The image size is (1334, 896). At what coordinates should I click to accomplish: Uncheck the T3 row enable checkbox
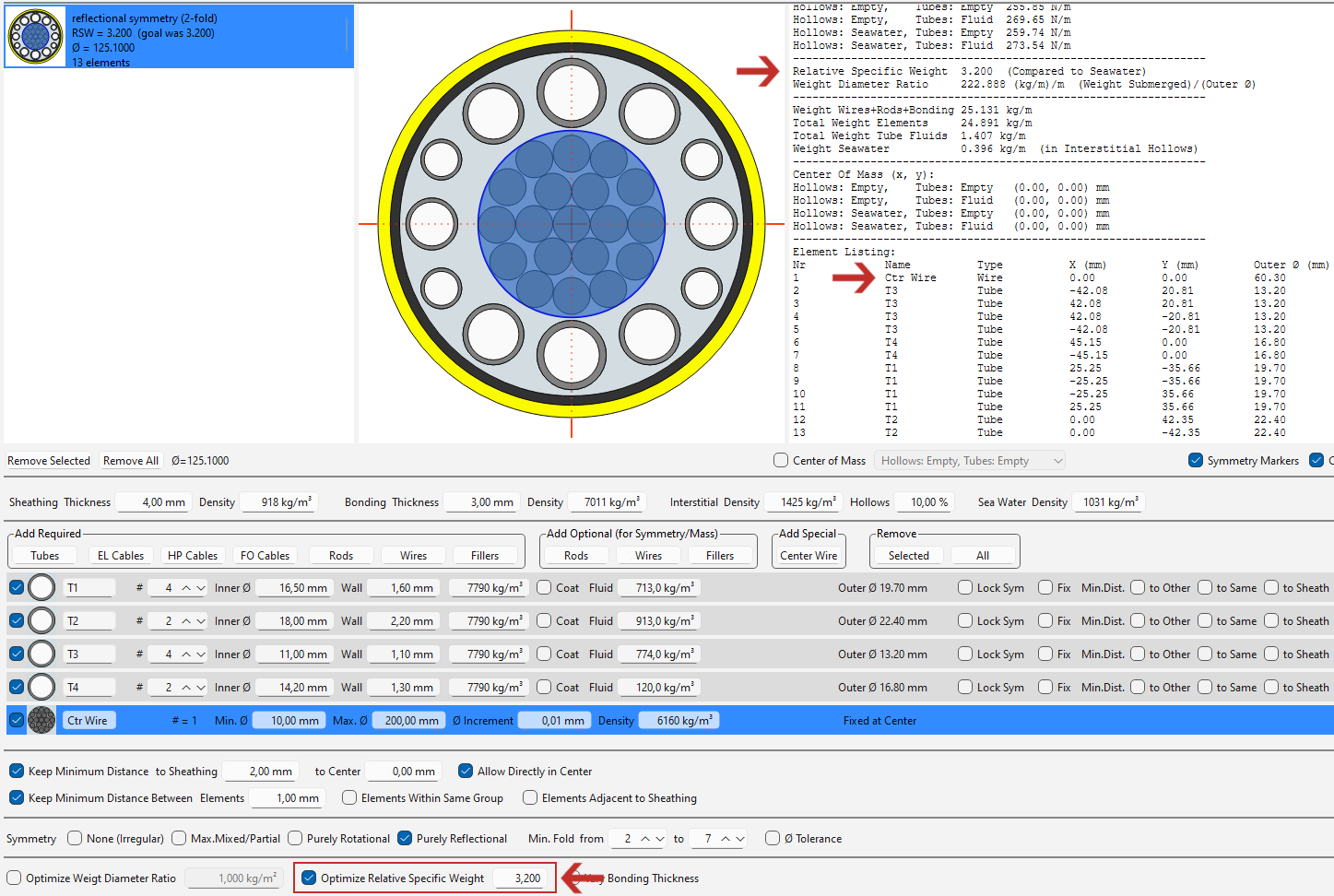(x=17, y=654)
